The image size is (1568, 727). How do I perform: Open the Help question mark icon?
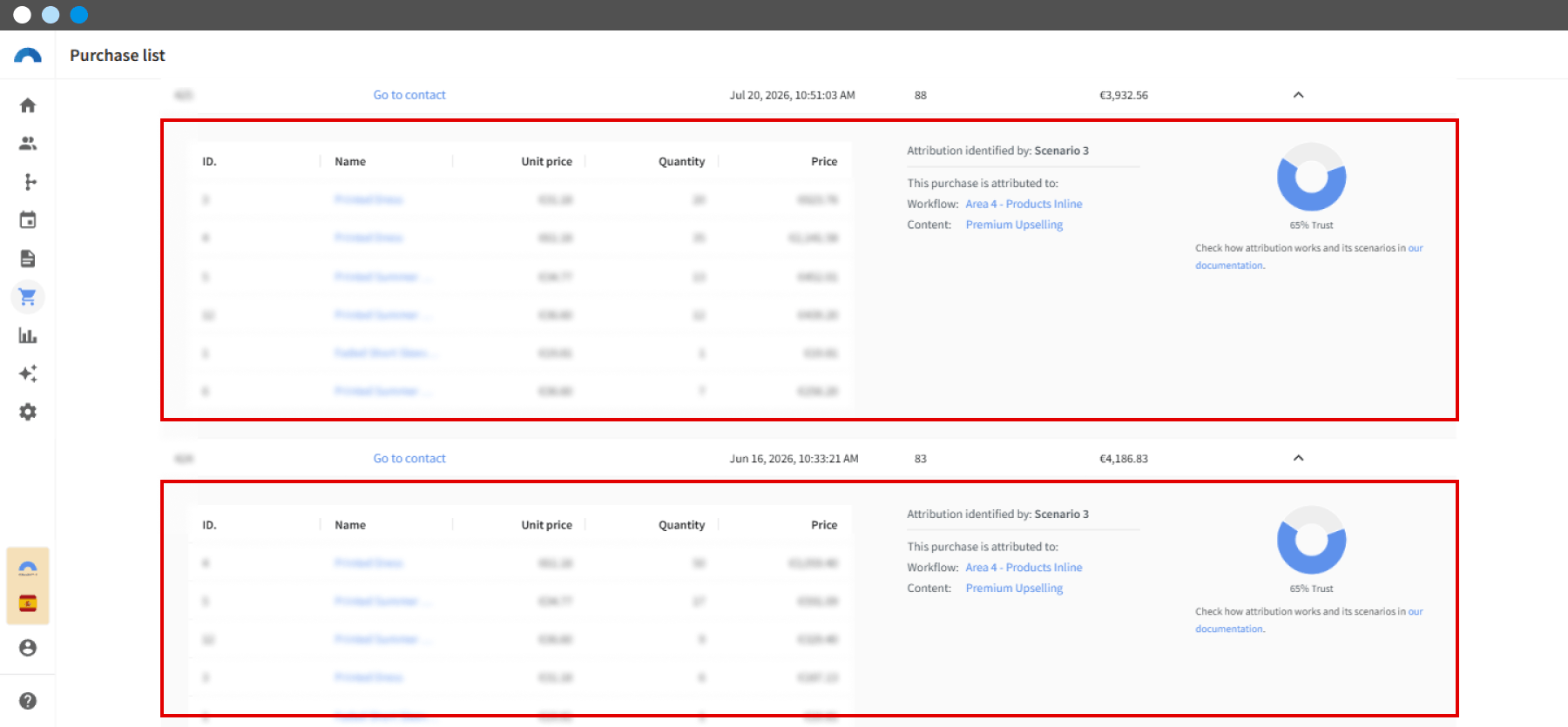tap(28, 701)
